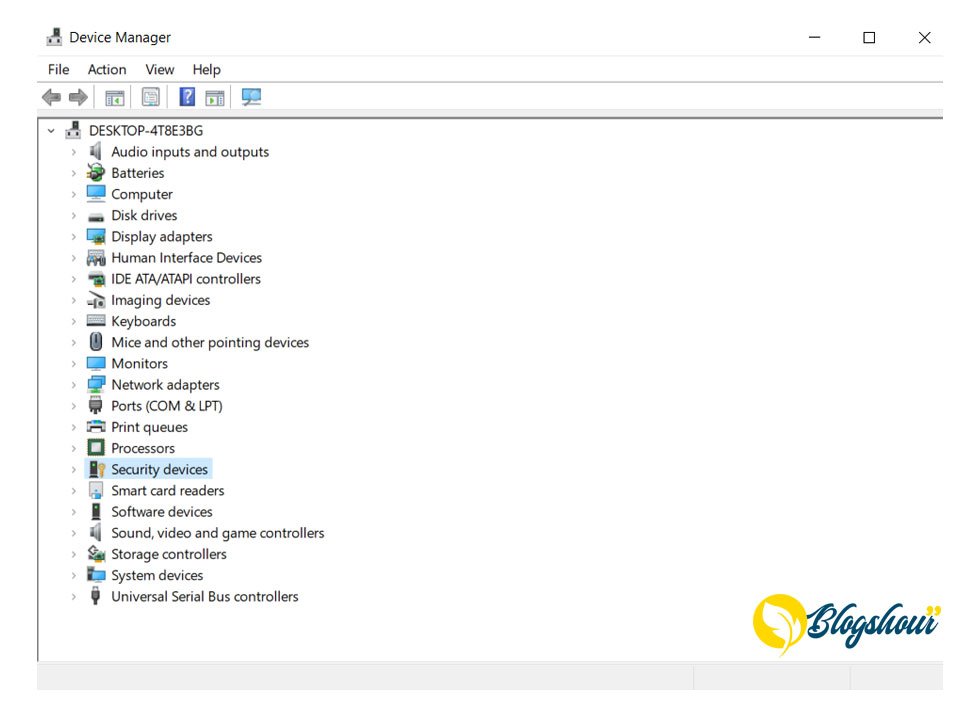Viewport: 975px width, 712px height.
Task: Click the Smart card readers icon
Action: click(x=96, y=490)
